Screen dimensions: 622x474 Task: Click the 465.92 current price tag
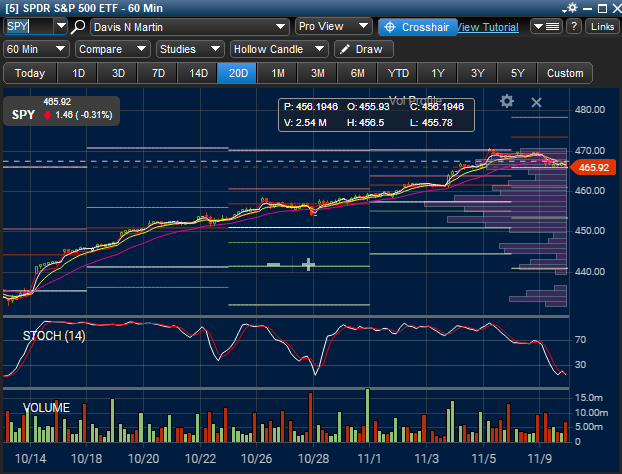(593, 167)
